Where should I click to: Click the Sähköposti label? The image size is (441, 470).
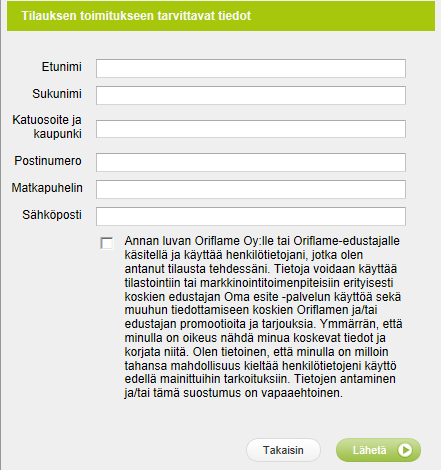[x=52, y=215]
